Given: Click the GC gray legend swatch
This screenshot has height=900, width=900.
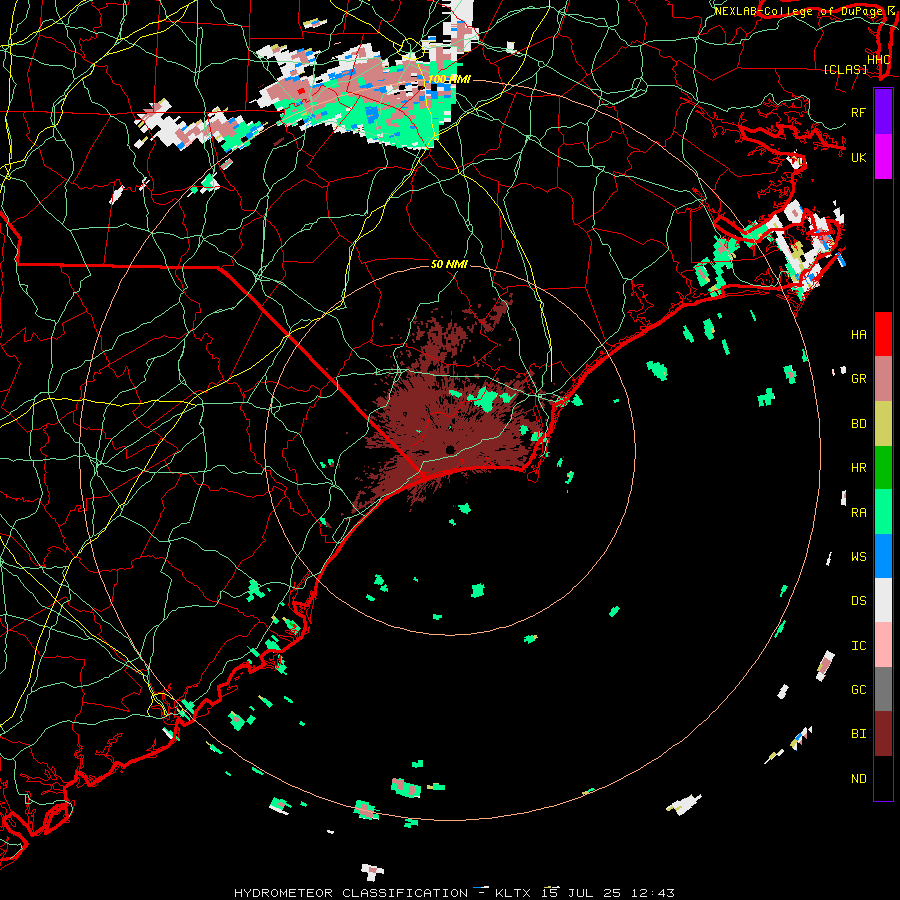Looking at the screenshot, I should pos(883,689).
